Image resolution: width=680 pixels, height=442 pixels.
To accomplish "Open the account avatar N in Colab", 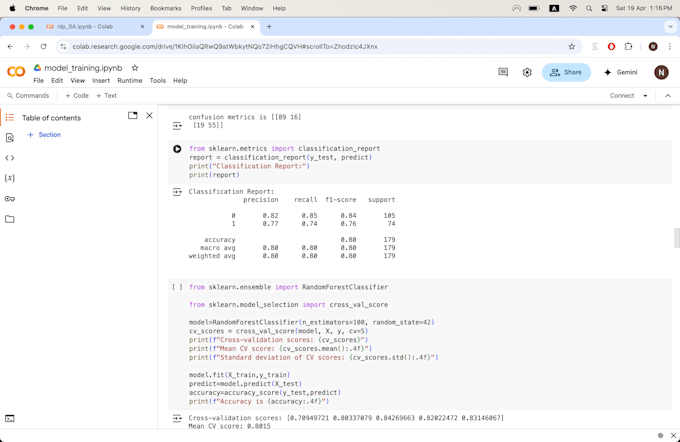I will coord(661,72).
